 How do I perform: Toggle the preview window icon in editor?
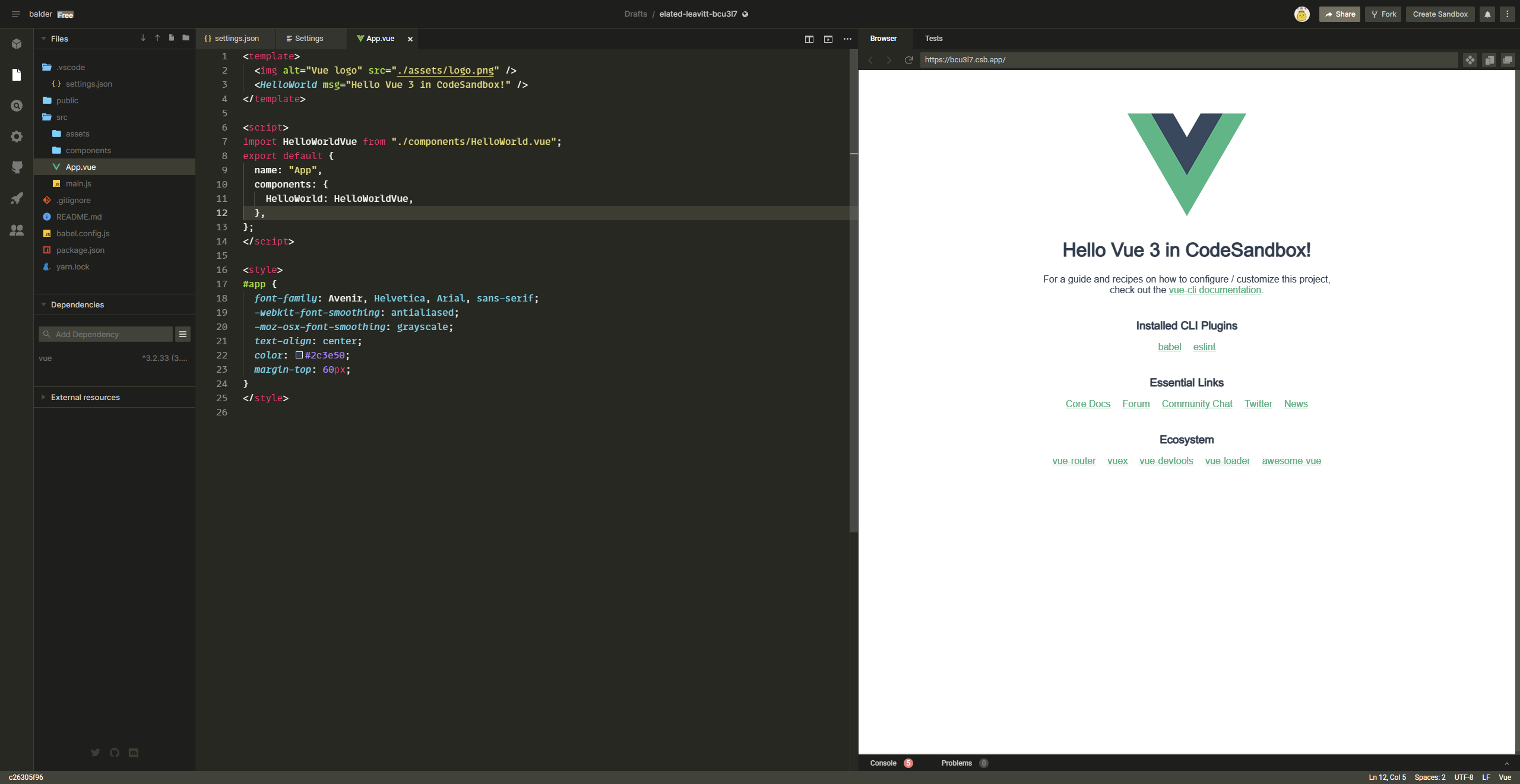point(828,39)
